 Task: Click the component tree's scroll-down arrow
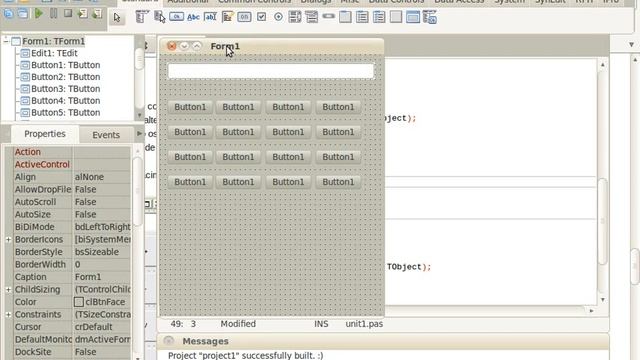coord(139,115)
